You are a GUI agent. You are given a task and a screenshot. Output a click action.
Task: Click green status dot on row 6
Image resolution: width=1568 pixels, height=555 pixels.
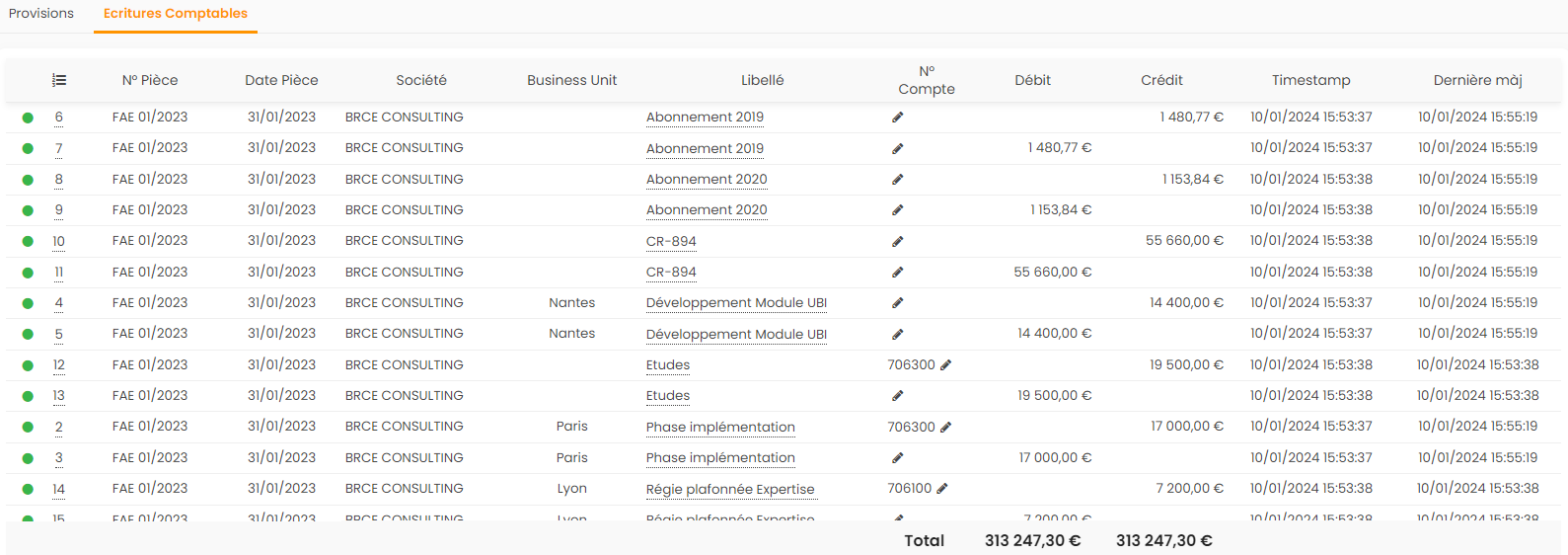pos(28,118)
